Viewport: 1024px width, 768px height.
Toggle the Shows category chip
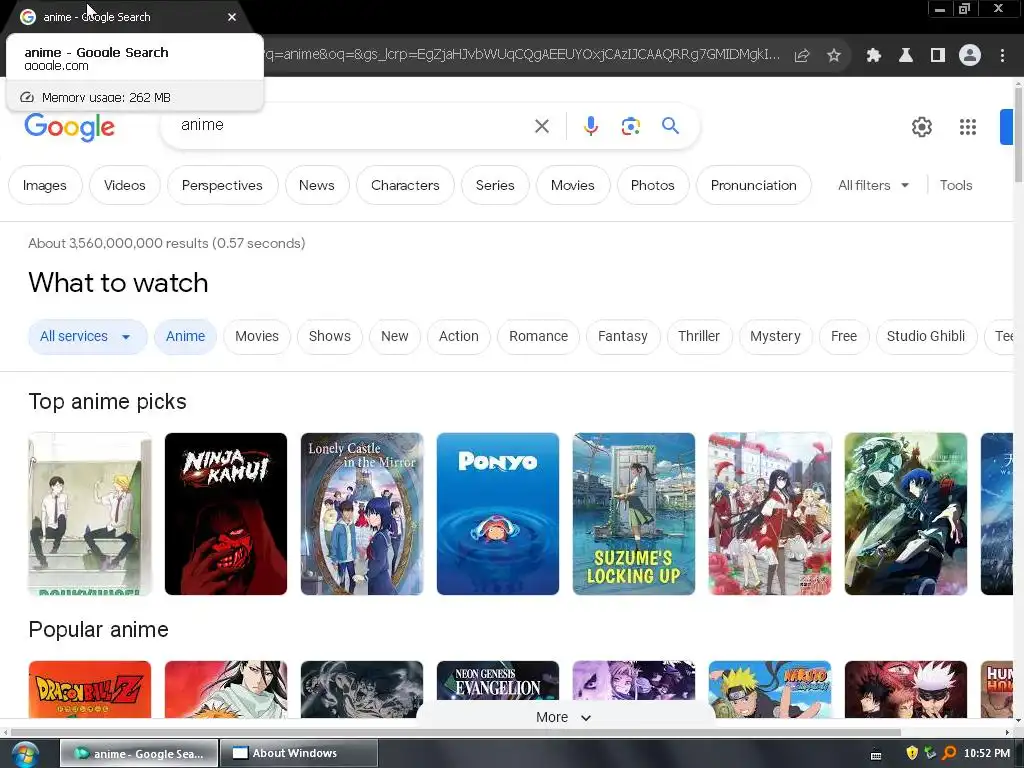329,337
